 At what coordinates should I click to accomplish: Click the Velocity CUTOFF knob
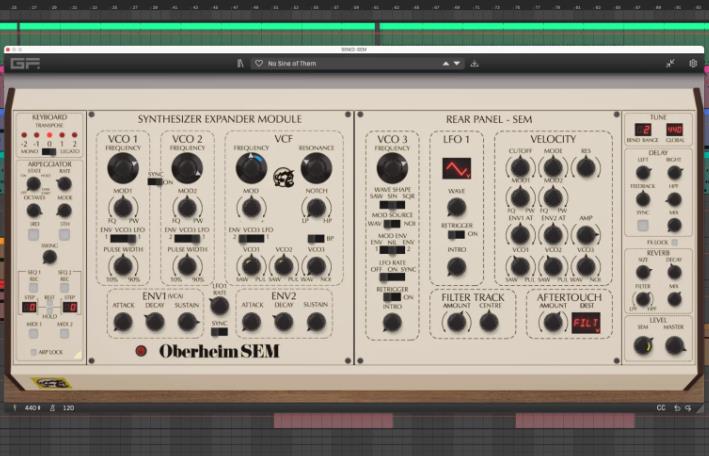point(520,167)
